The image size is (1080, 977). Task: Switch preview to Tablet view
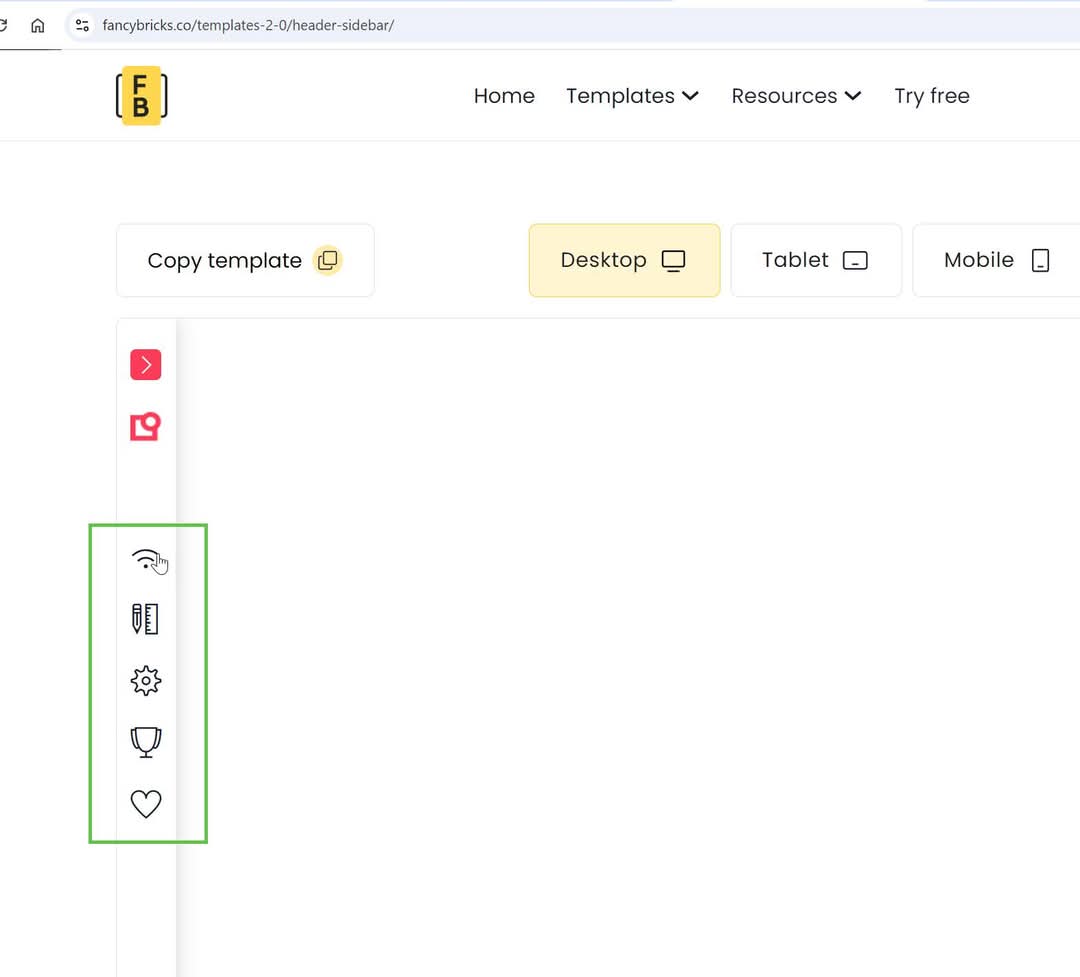815,260
